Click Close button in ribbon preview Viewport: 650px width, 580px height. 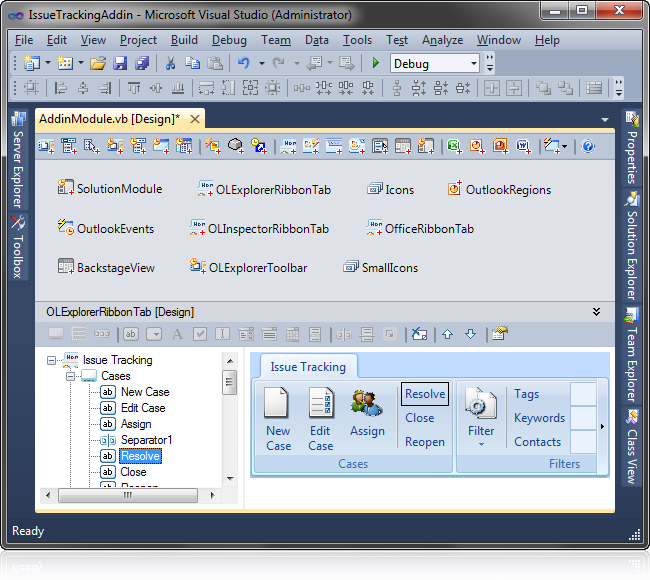coord(420,418)
